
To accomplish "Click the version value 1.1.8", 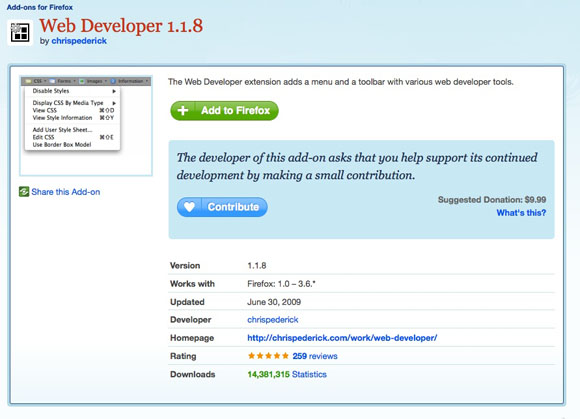I will (257, 266).
